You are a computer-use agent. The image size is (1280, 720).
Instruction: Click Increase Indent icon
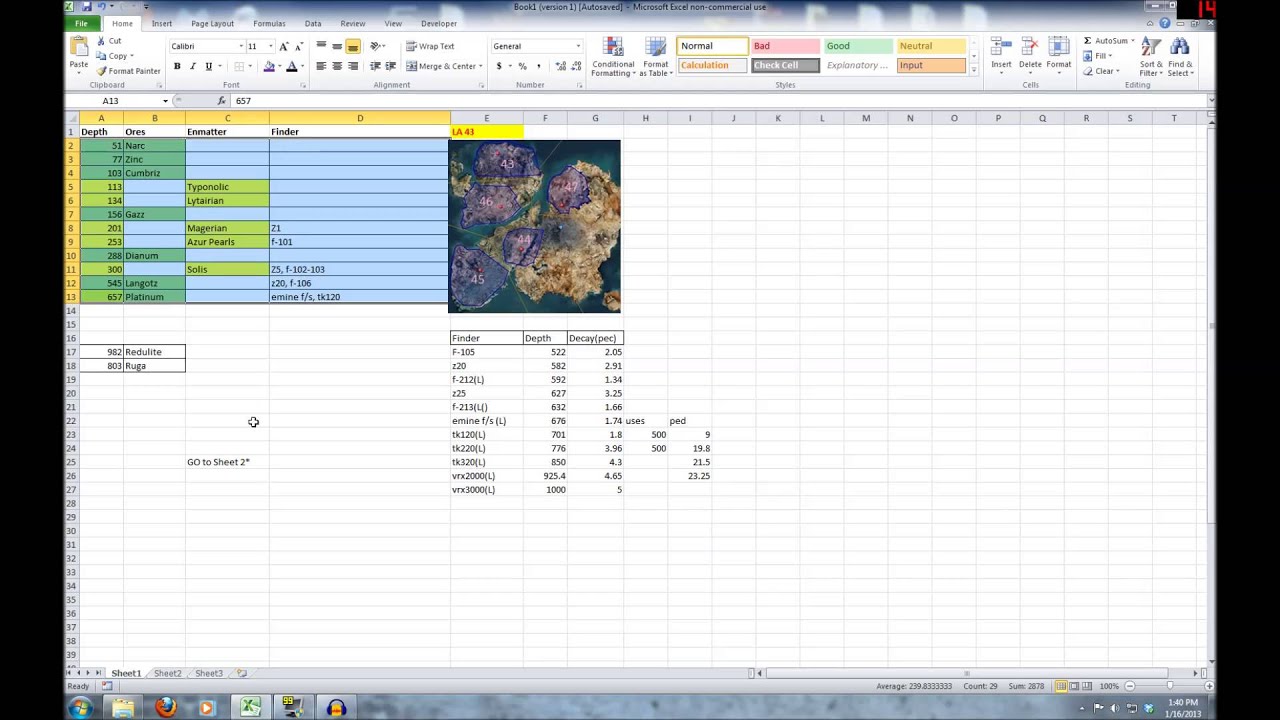click(x=390, y=66)
